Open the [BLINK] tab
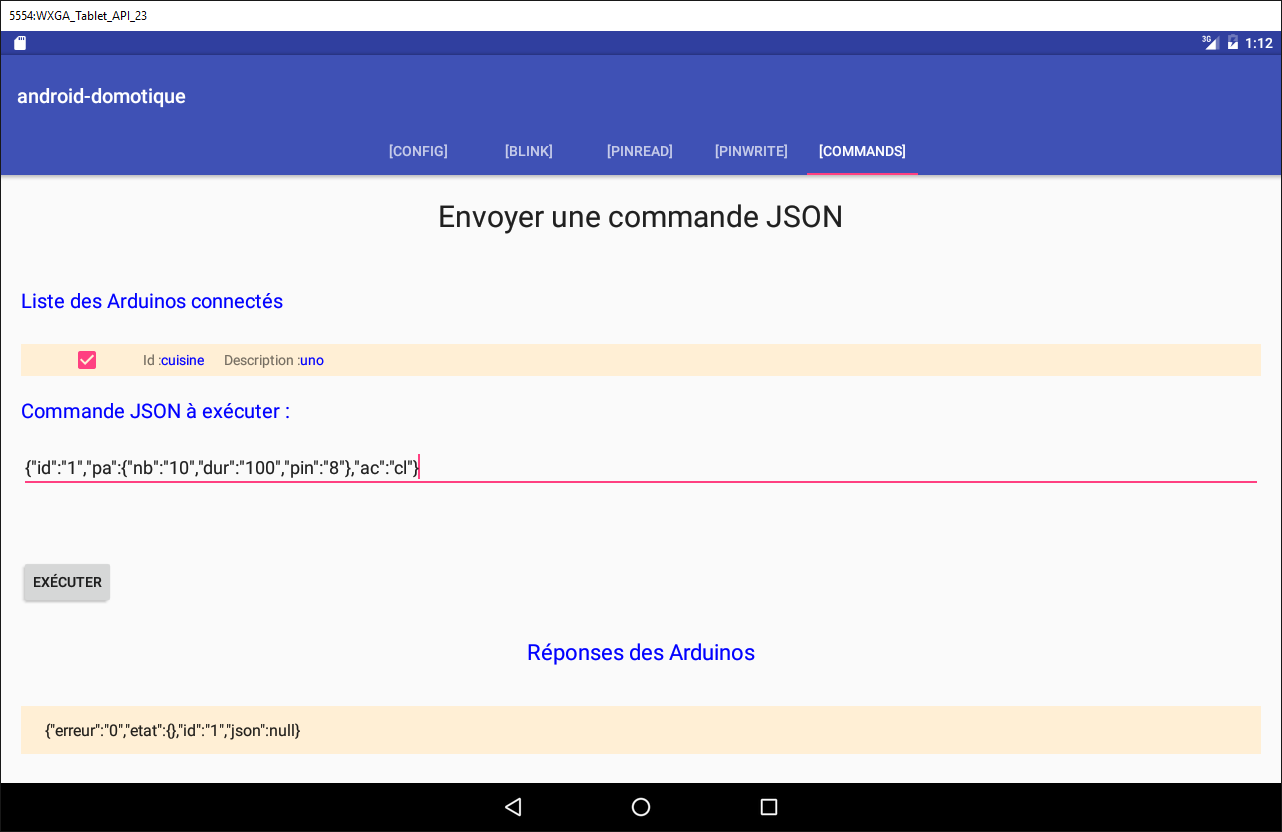 pyautogui.click(x=528, y=151)
